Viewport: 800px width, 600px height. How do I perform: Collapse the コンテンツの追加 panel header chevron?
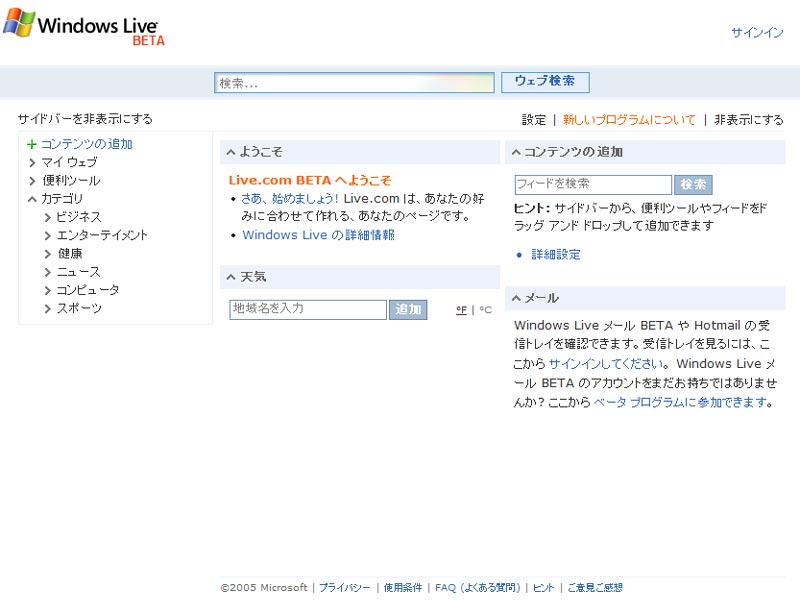[x=516, y=152]
